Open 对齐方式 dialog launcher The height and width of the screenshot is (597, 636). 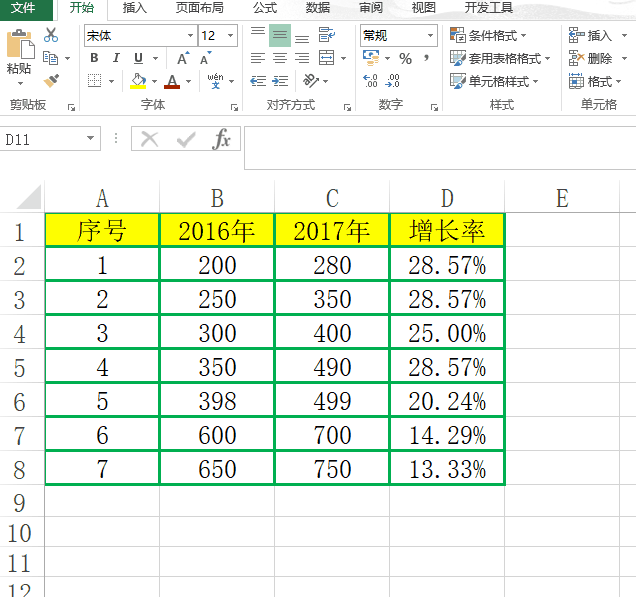pyautogui.click(x=347, y=107)
